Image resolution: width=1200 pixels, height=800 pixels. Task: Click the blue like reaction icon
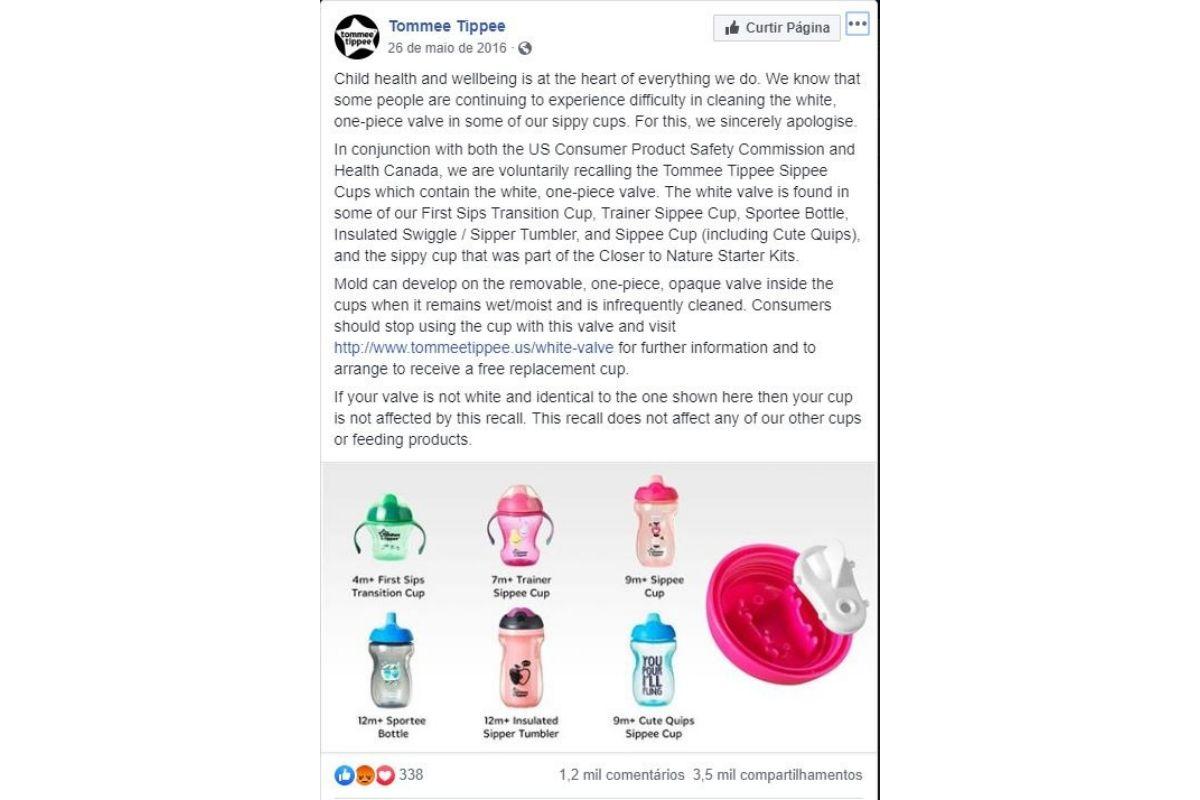(344, 775)
